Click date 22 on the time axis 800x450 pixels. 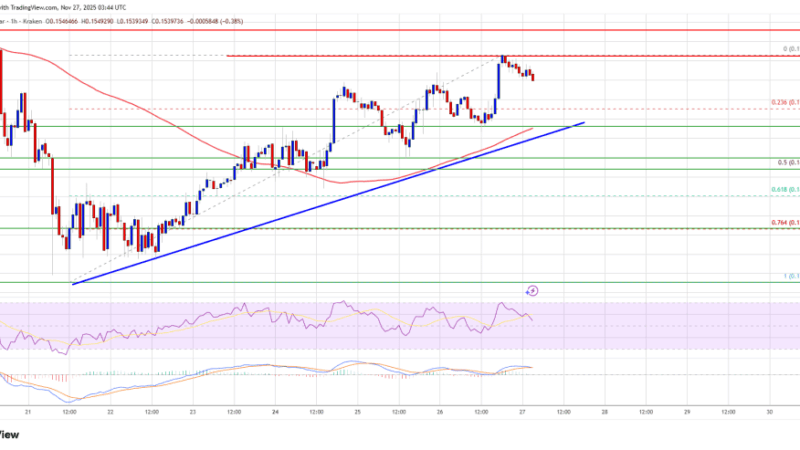pyautogui.click(x=110, y=412)
